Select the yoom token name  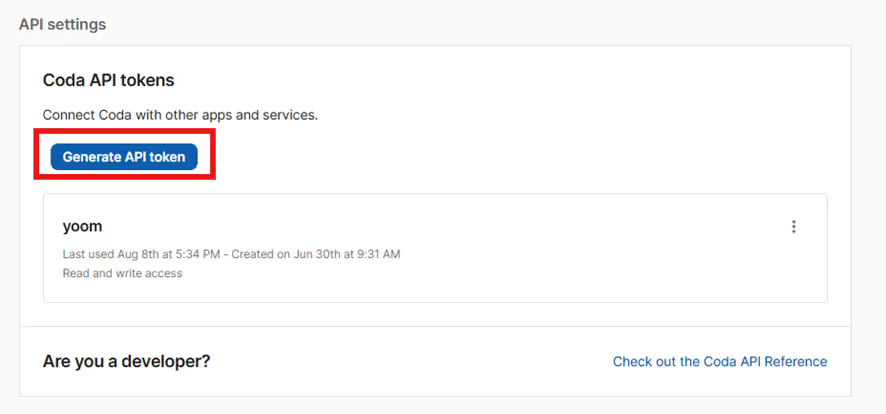click(82, 226)
